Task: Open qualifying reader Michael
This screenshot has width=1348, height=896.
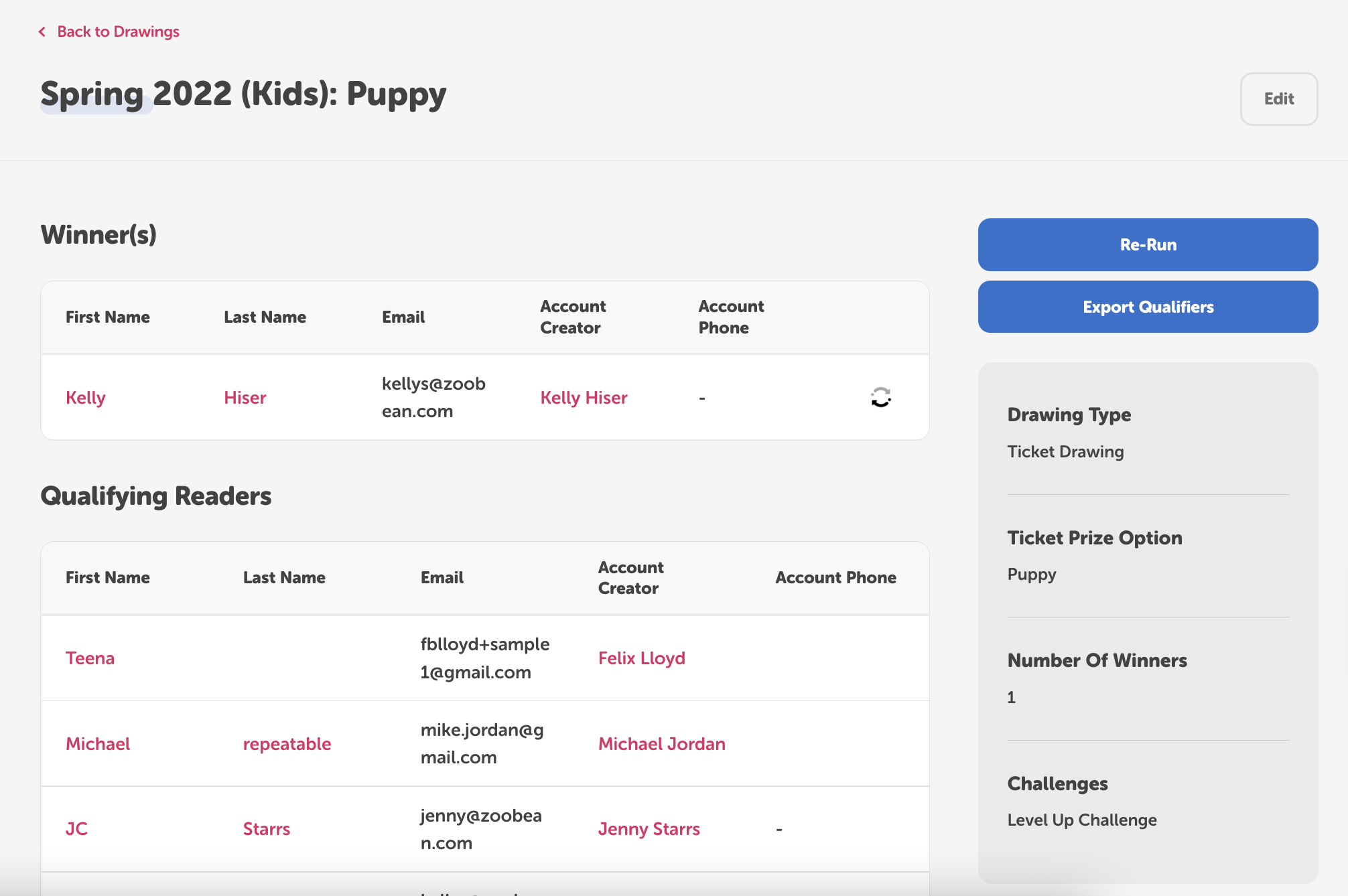Action: pos(98,744)
